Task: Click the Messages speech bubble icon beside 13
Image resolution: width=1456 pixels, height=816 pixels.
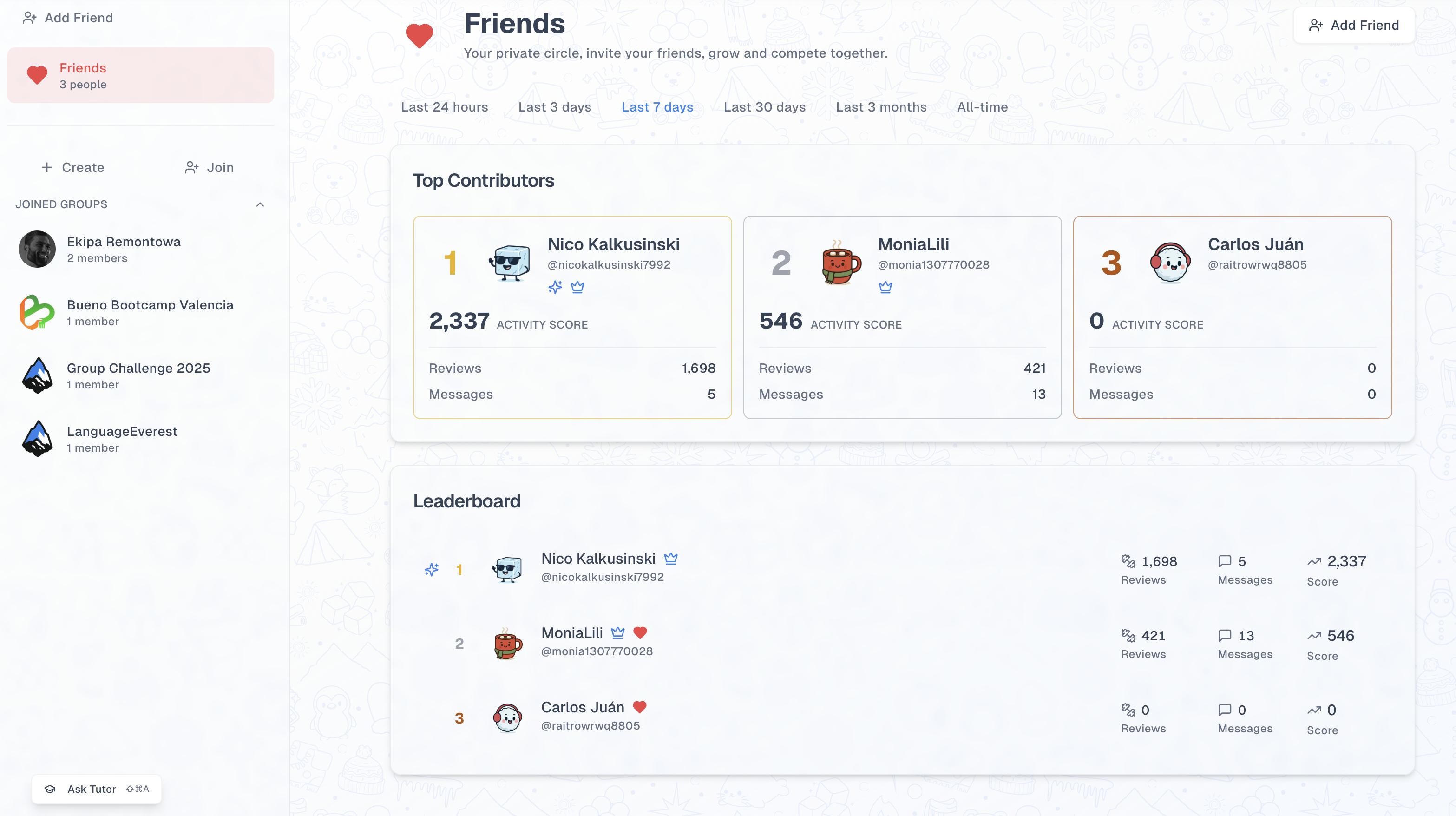Action: pos(1225,636)
